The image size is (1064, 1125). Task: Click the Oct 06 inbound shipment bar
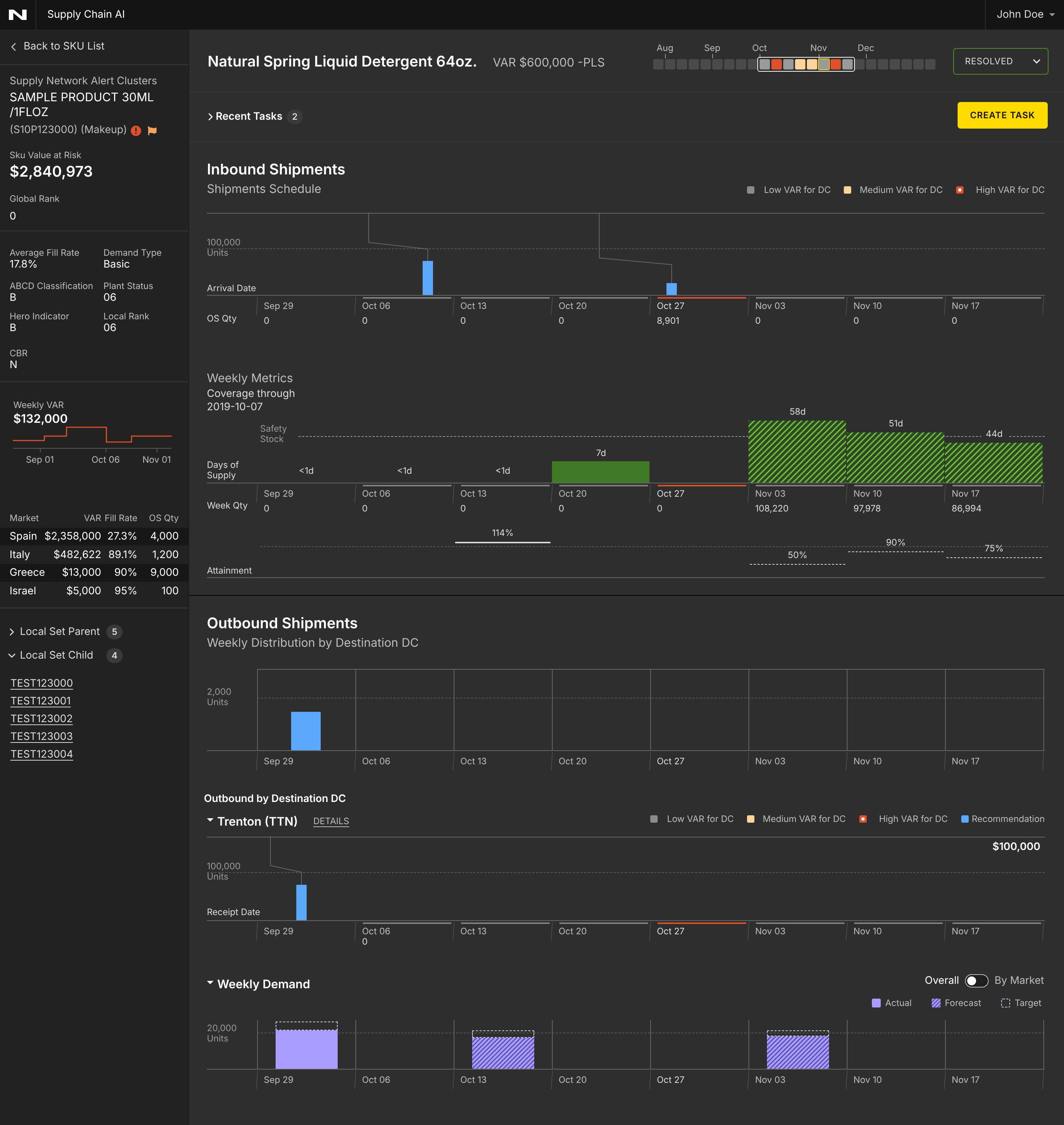428,278
